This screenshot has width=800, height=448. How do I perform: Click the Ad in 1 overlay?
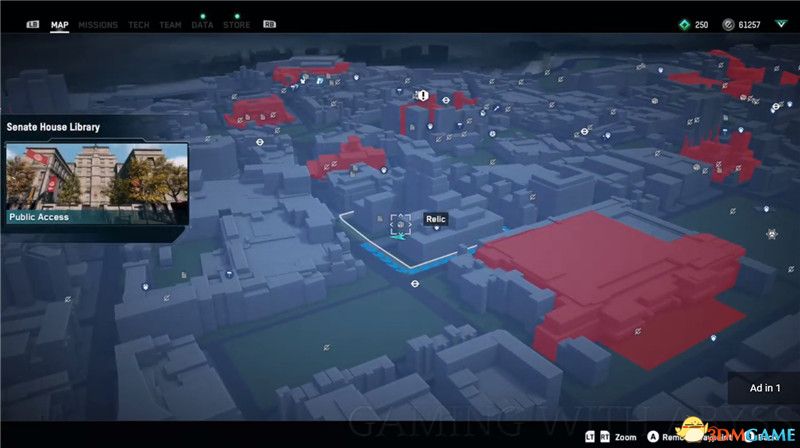coord(764,388)
